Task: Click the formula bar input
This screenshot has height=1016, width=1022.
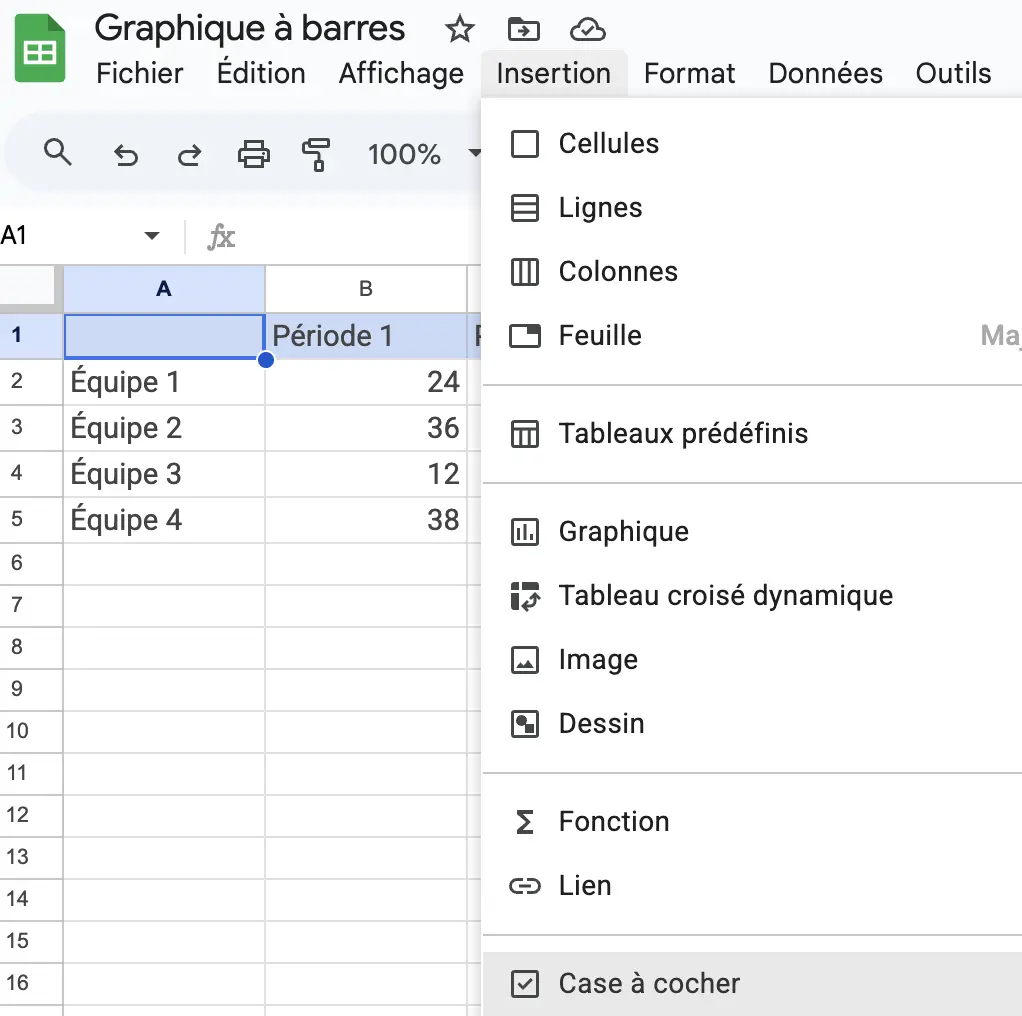Action: (362, 237)
